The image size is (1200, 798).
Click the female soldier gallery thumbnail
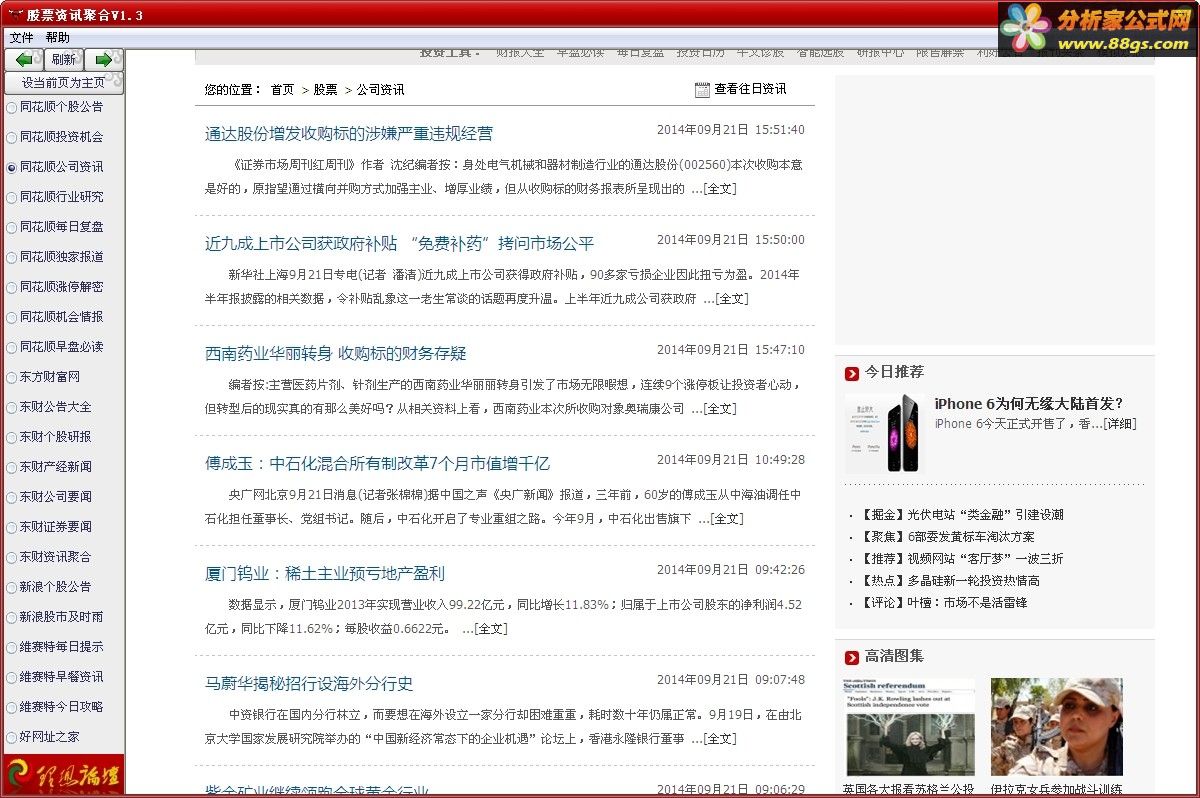1057,727
